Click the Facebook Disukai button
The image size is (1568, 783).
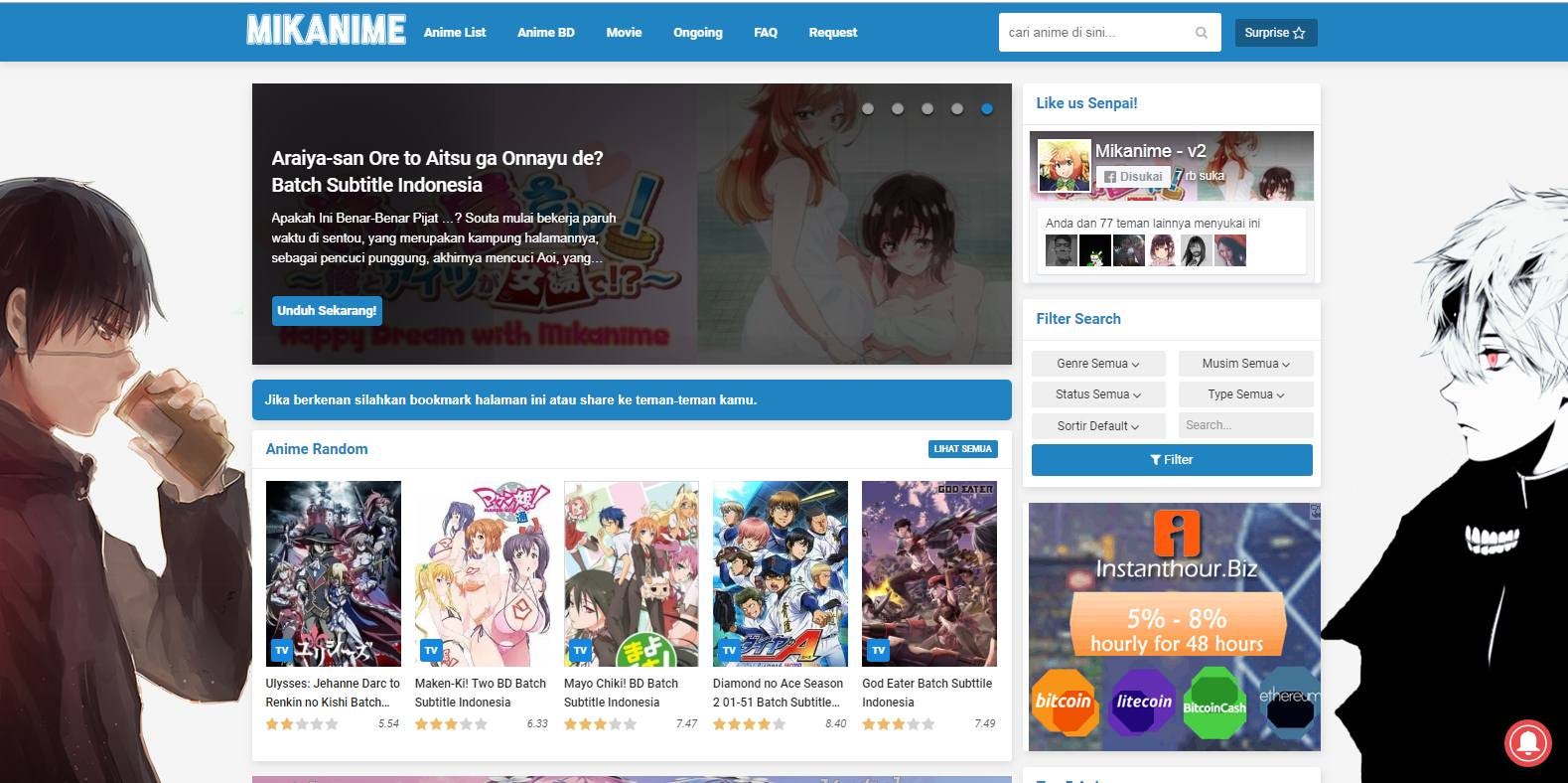1133,176
